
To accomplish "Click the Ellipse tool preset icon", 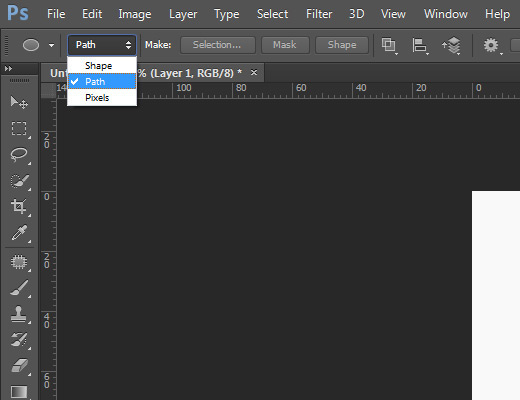I will point(31,45).
